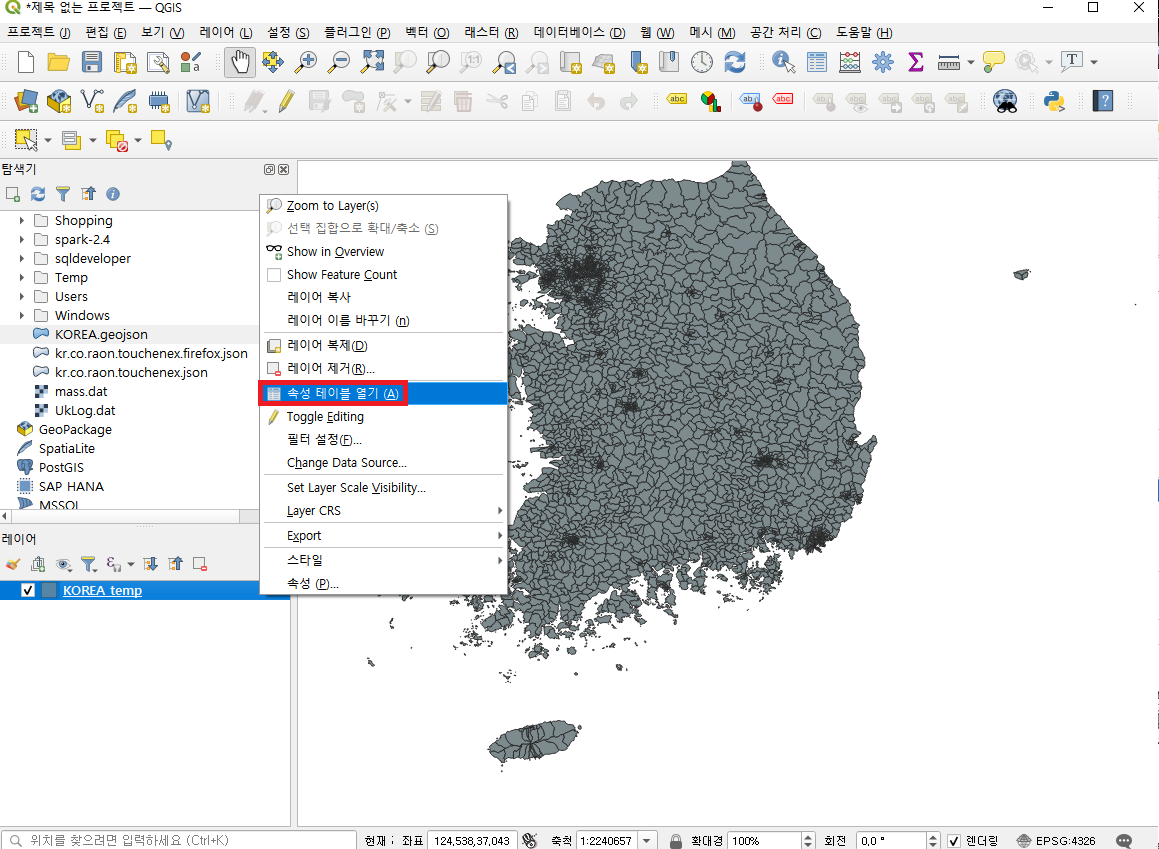Select PostGIS in the browser tree
Viewport: 1159px width, 849px height.
tap(61, 468)
